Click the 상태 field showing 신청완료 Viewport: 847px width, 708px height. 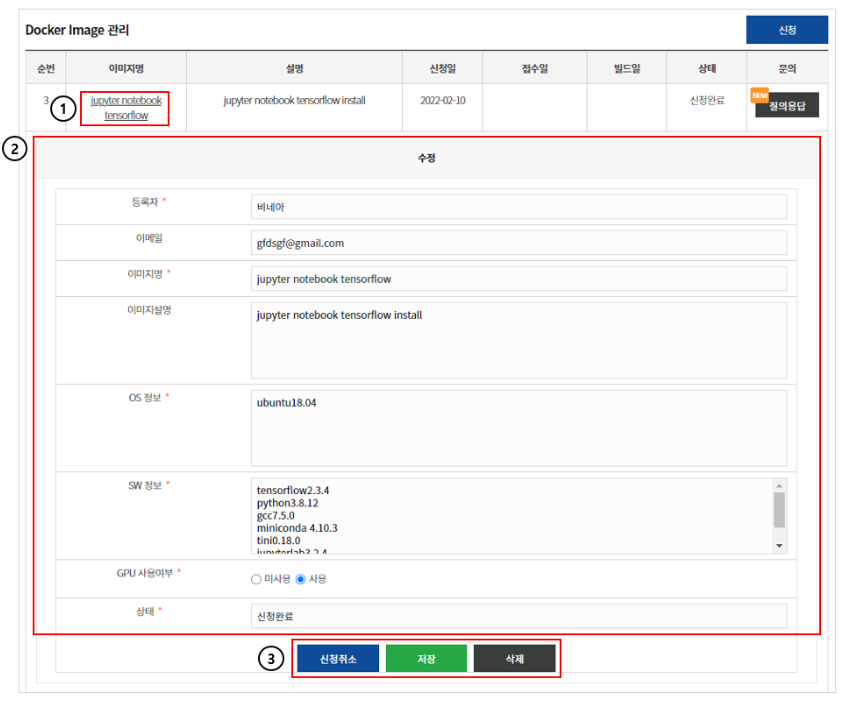(519, 616)
